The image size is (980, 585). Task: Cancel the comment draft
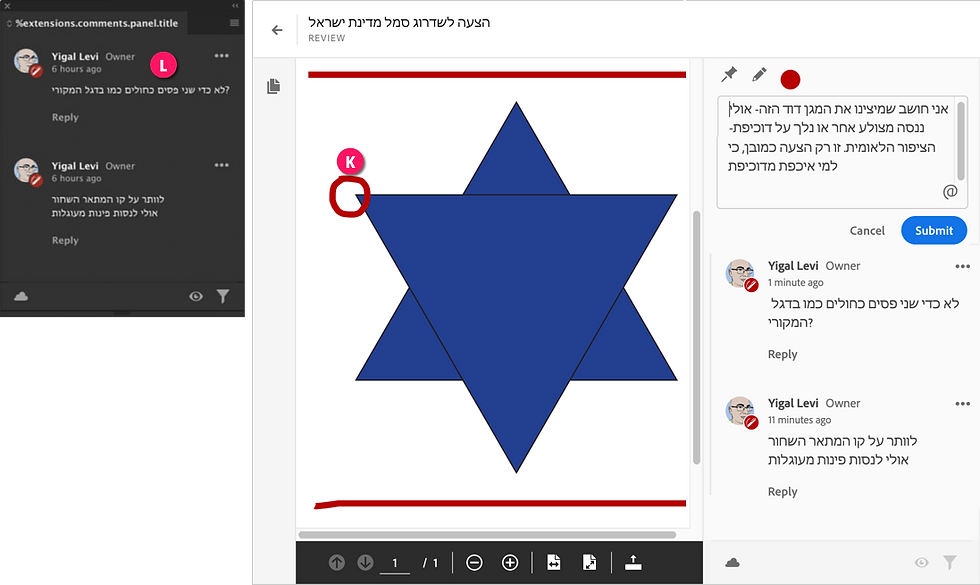click(867, 231)
